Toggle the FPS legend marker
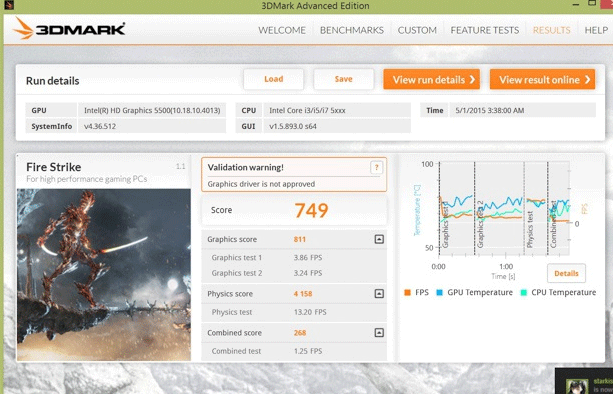613x394 pixels. click(407, 292)
